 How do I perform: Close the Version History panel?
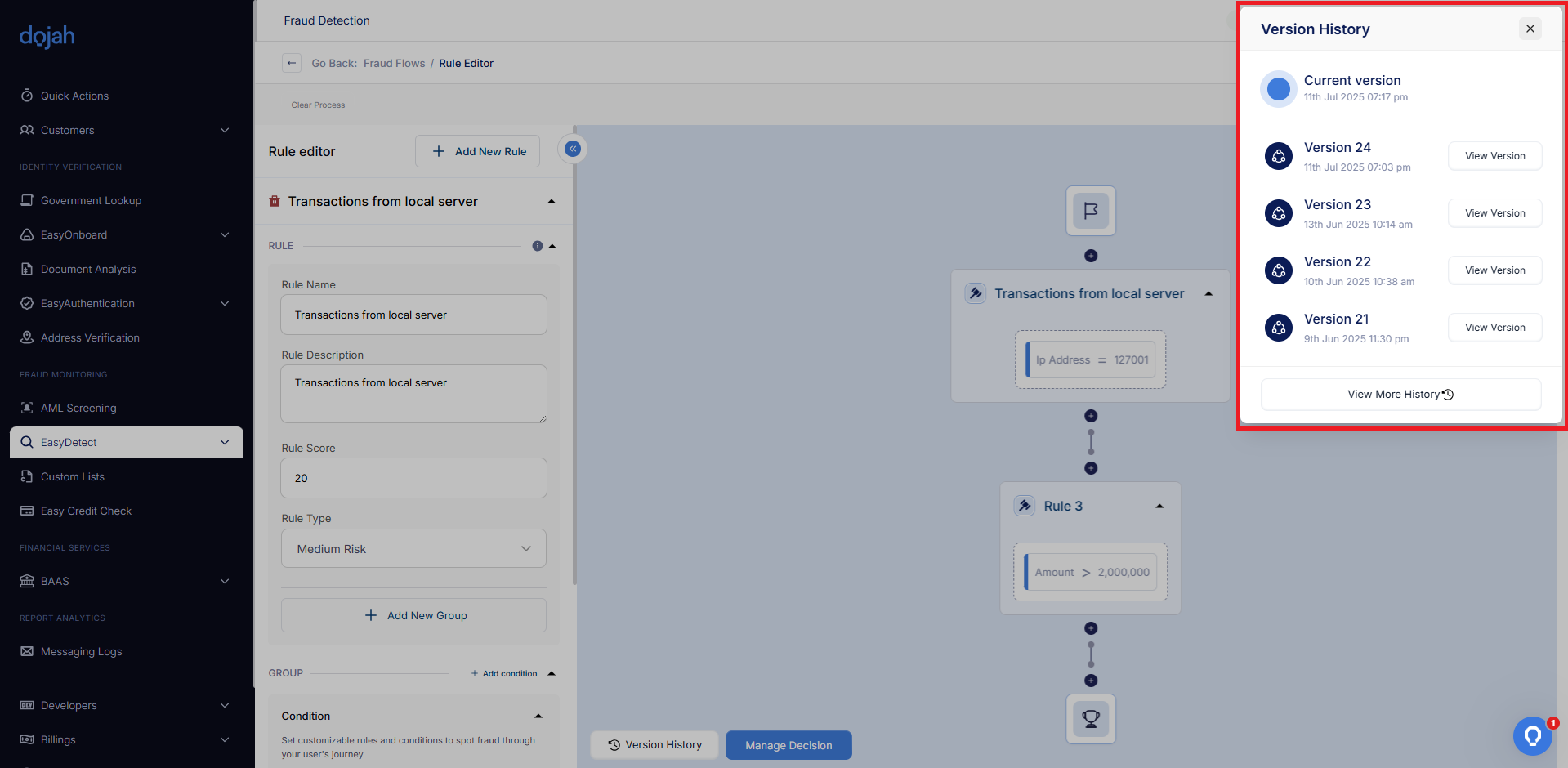pos(1530,29)
